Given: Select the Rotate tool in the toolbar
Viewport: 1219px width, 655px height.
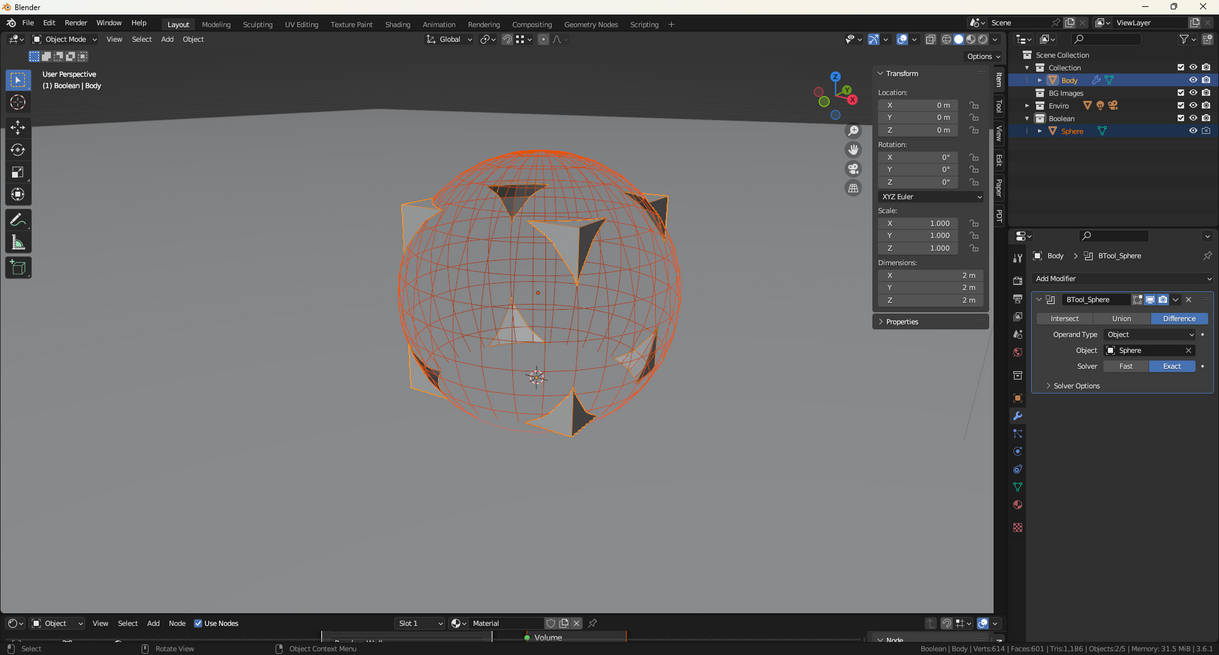Looking at the screenshot, I should pos(18,150).
